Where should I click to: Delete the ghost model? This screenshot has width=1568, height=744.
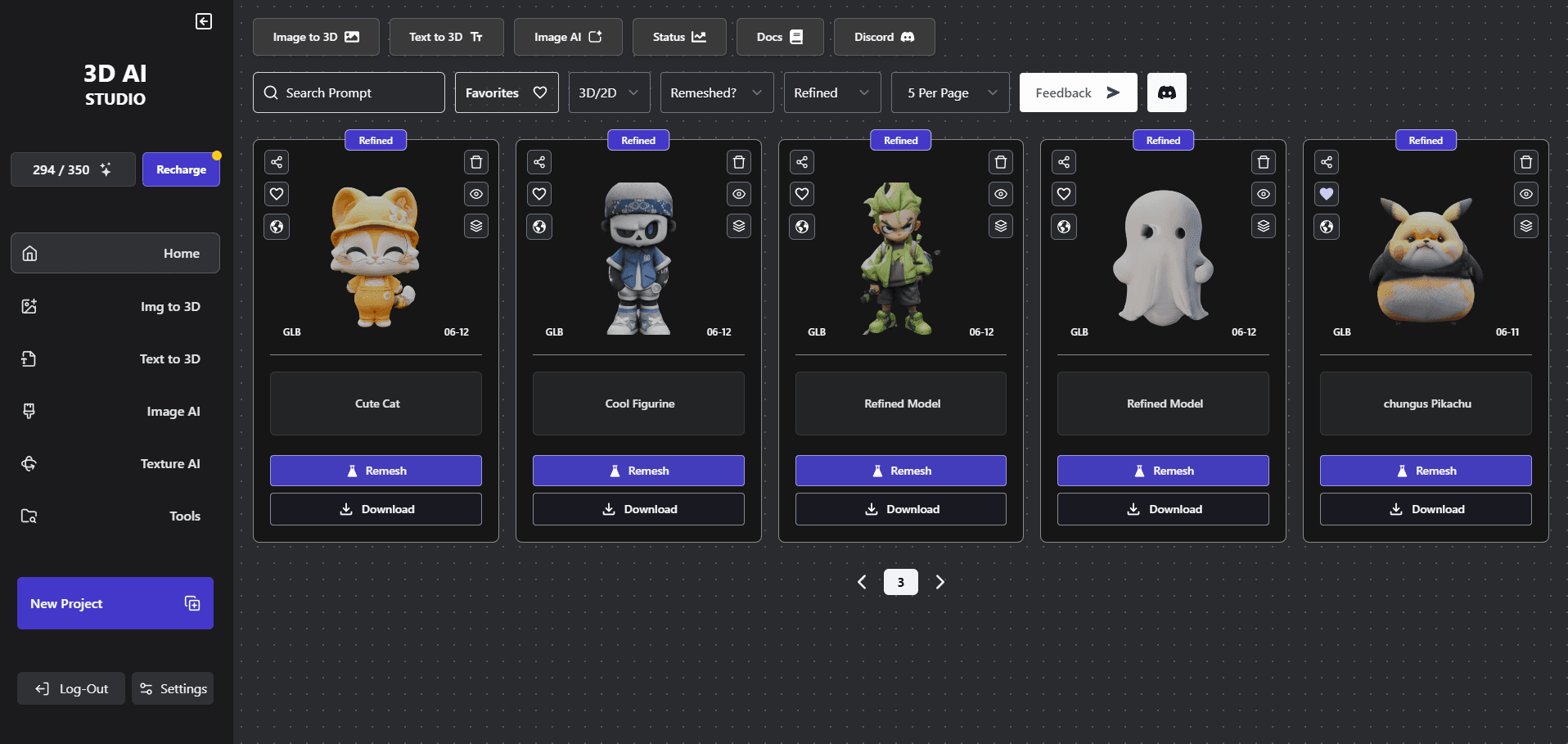tap(1264, 162)
